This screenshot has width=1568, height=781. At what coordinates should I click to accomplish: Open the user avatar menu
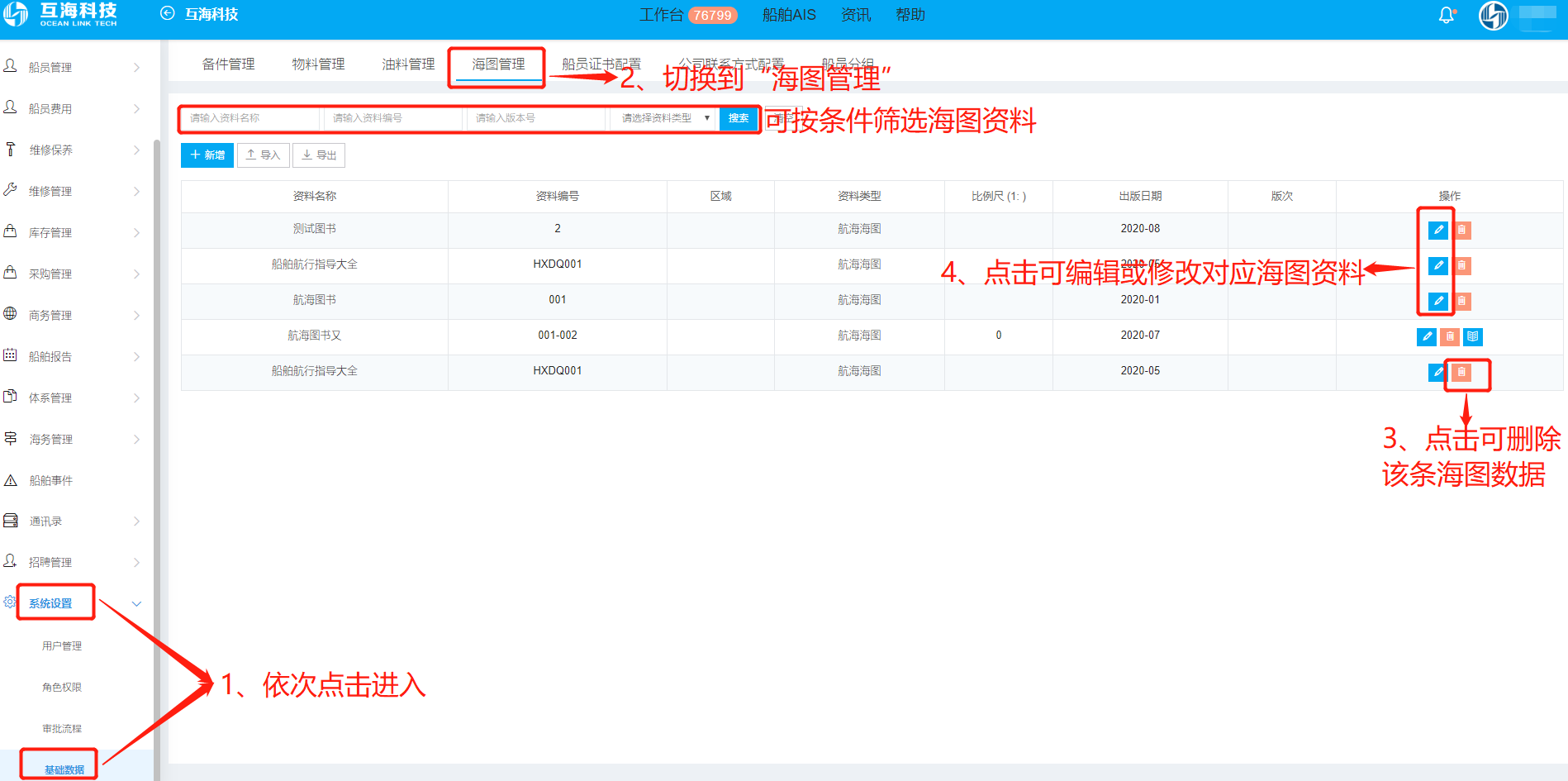(x=1494, y=15)
